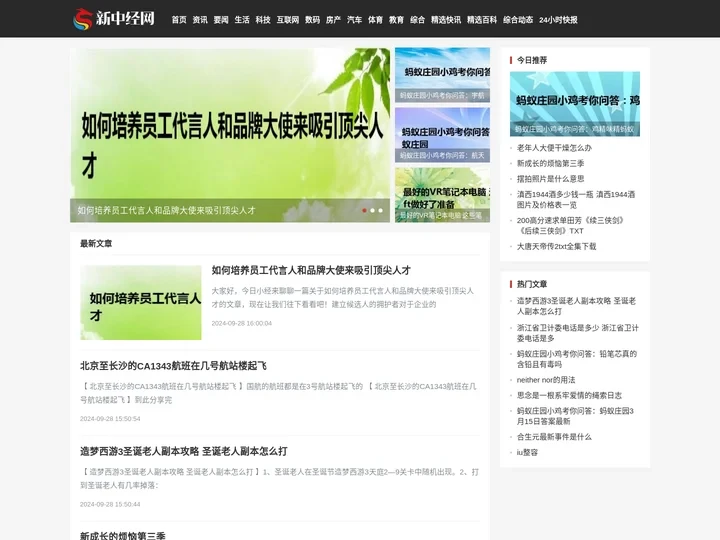720x540 pixels.
Task: Click article thumbnail 如何培养员工代言人 in 最新文章
Action: click(141, 303)
